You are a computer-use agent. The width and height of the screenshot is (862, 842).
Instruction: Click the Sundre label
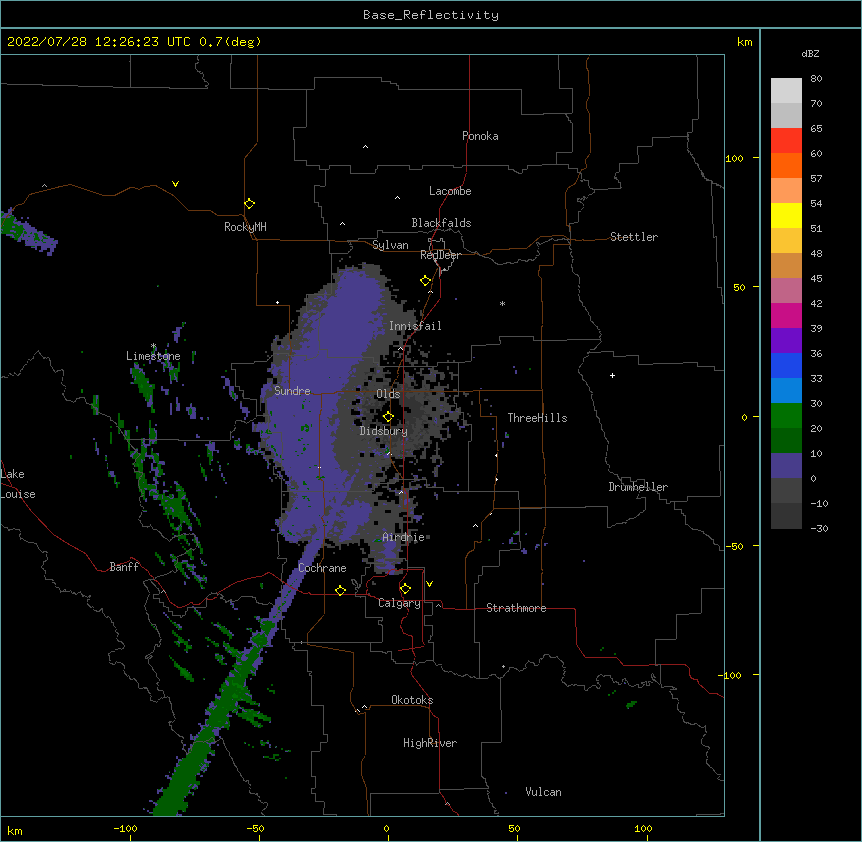[x=292, y=391]
